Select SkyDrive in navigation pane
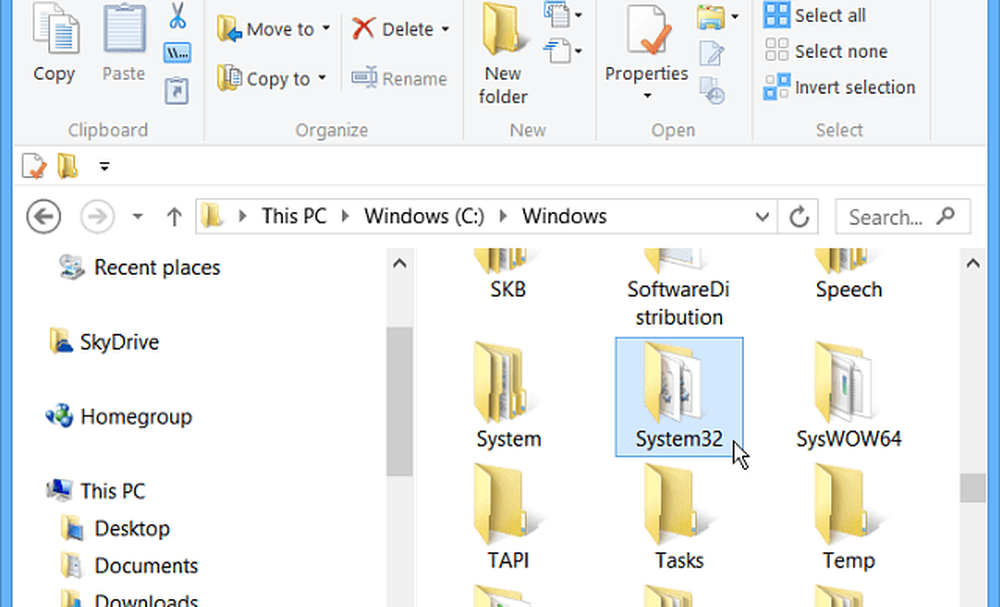 tap(105, 342)
